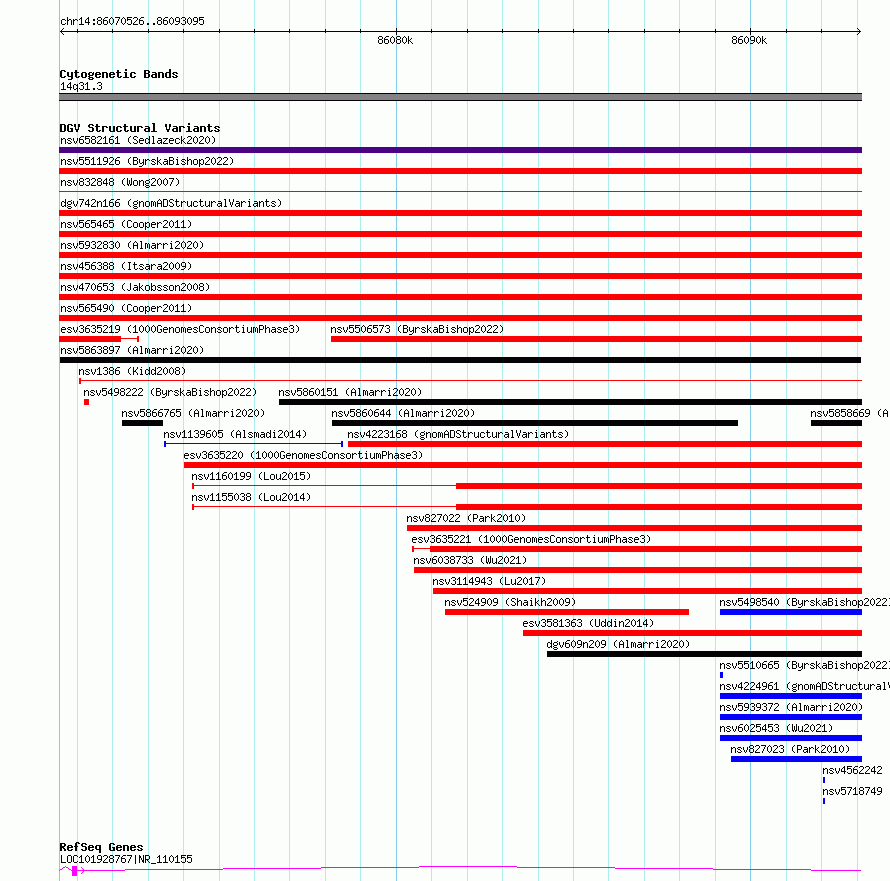
Task: Select nsv6025453 (Wu2021) label
Action: click(776, 728)
